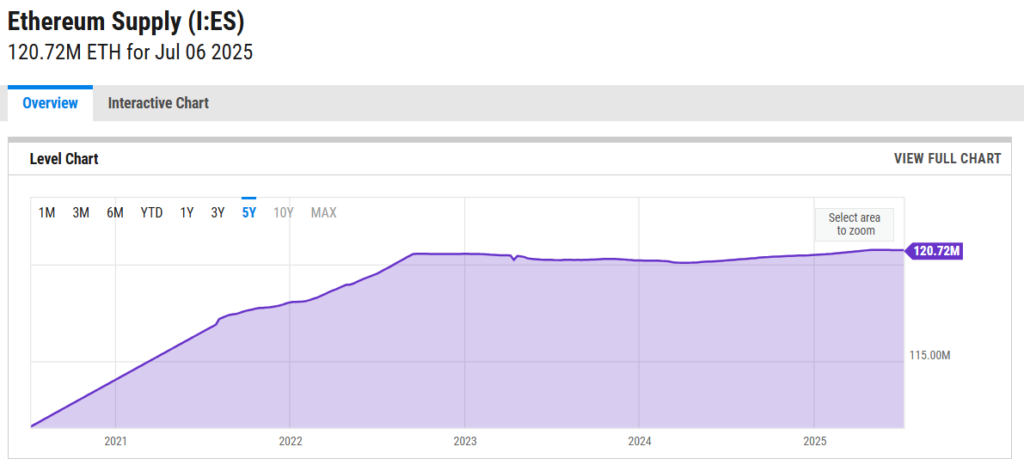
Task: Click the 115.00M y-axis label
Action: (x=929, y=355)
